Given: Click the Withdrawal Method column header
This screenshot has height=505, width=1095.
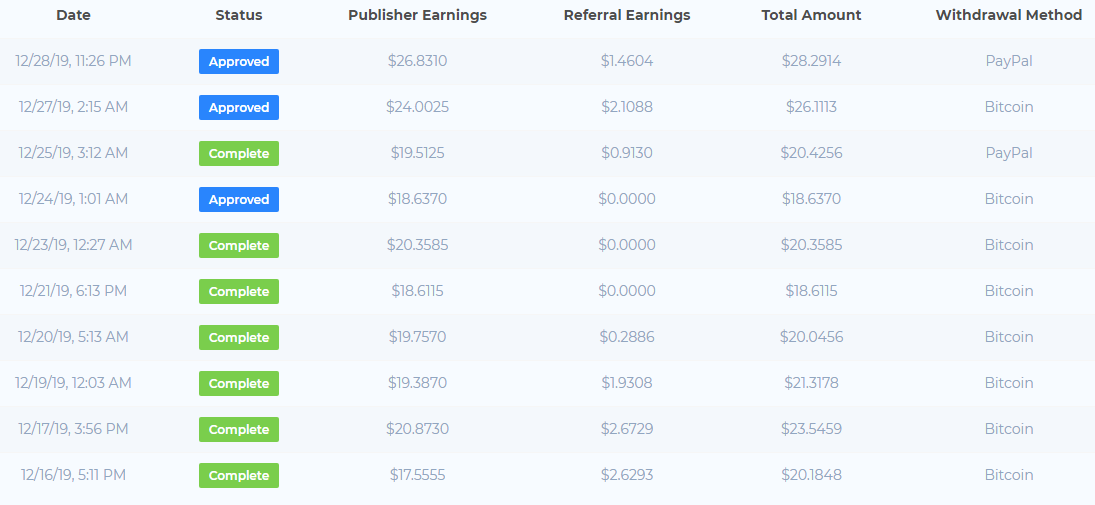Looking at the screenshot, I should click(1008, 15).
